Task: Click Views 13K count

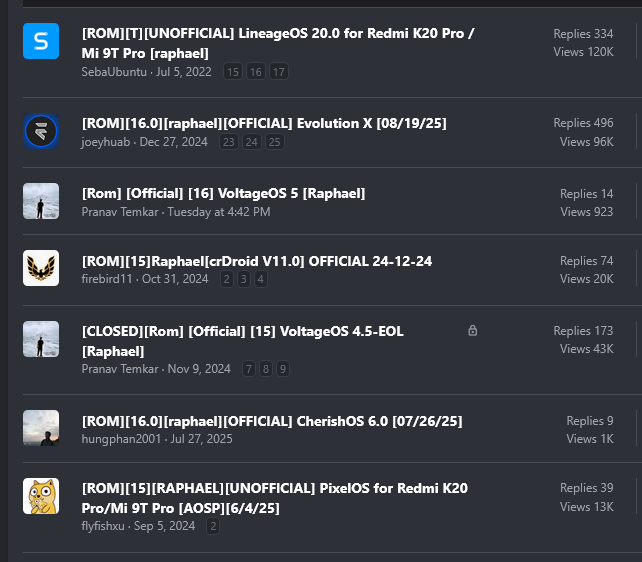Action: coord(586,507)
